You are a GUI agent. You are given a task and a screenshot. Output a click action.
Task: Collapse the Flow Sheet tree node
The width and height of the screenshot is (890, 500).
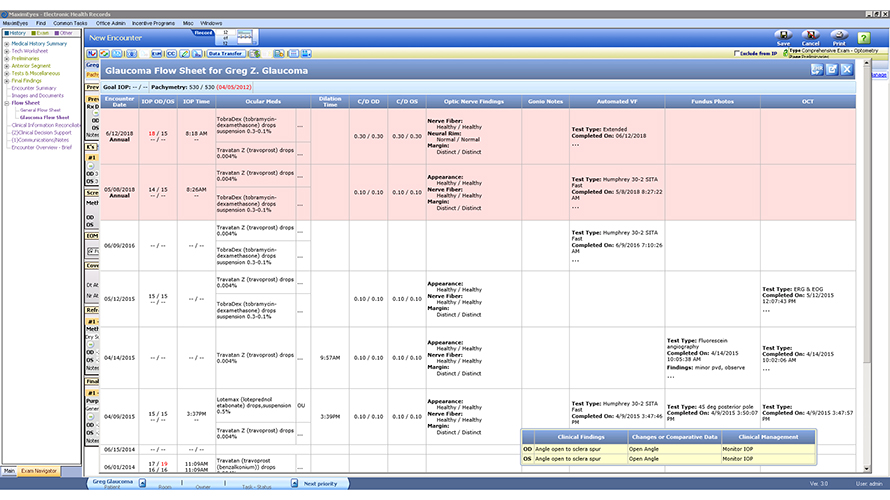click(7, 103)
